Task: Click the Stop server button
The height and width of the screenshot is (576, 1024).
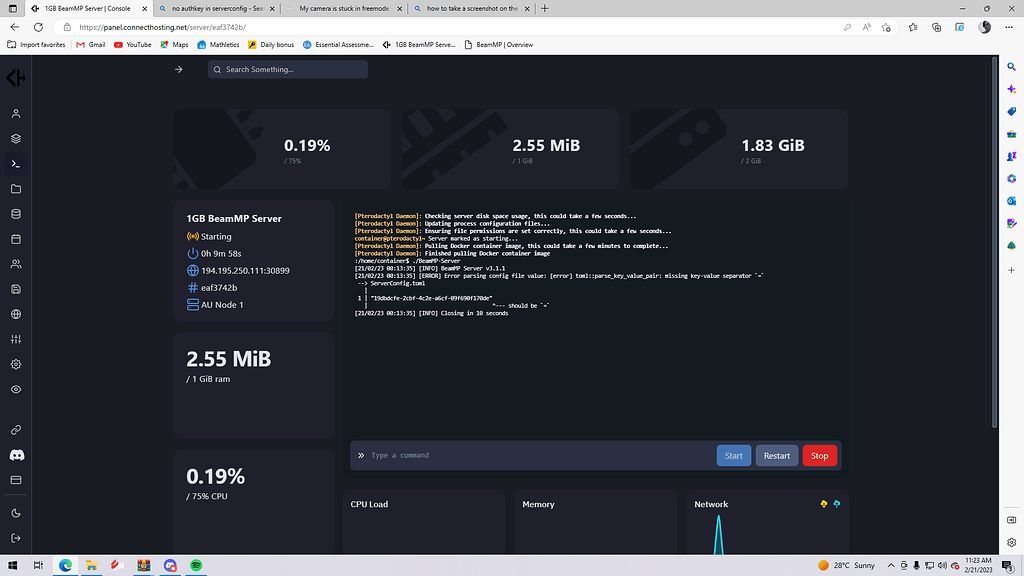Action: 819,456
